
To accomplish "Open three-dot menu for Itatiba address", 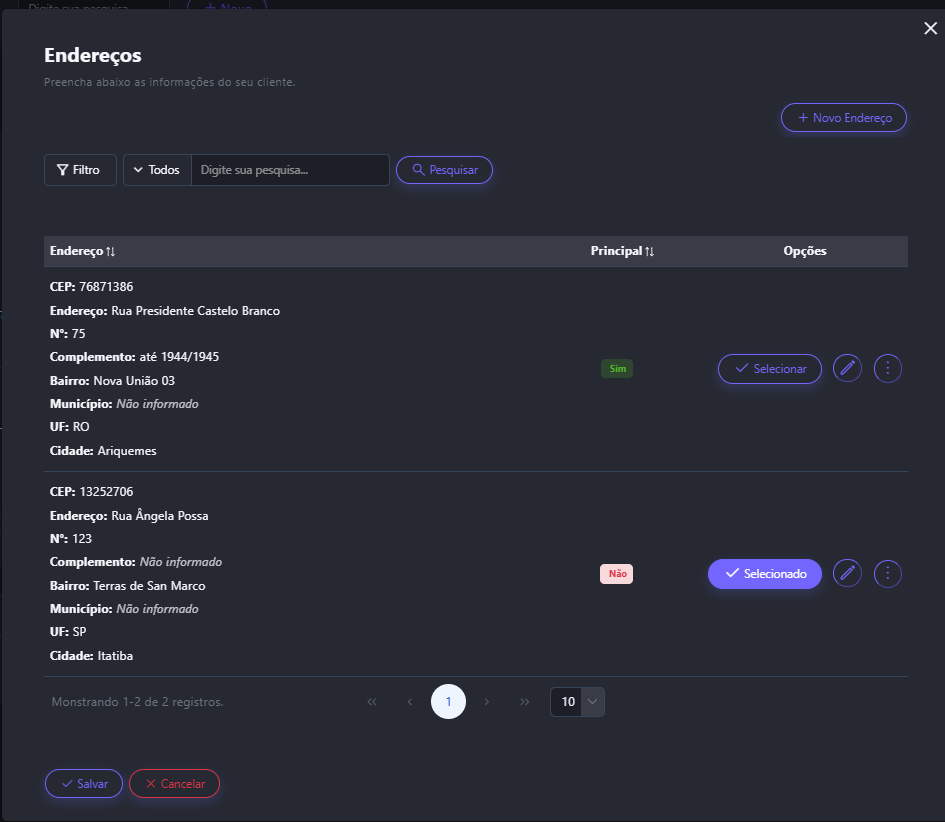I will 888,573.
